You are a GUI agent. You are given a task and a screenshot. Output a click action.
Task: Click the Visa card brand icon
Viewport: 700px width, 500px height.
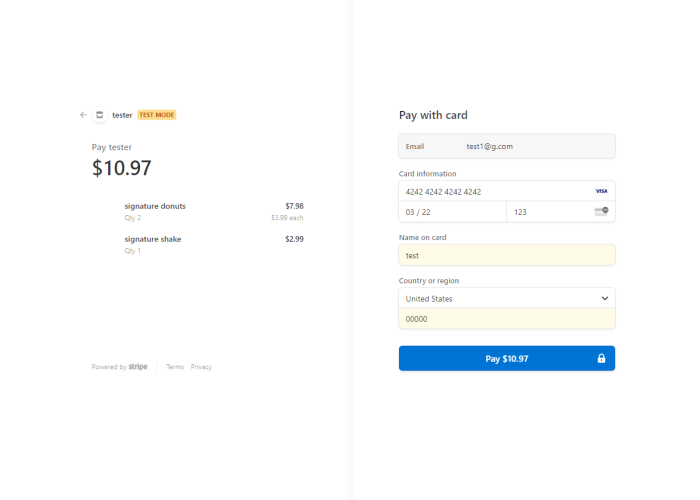point(601,191)
